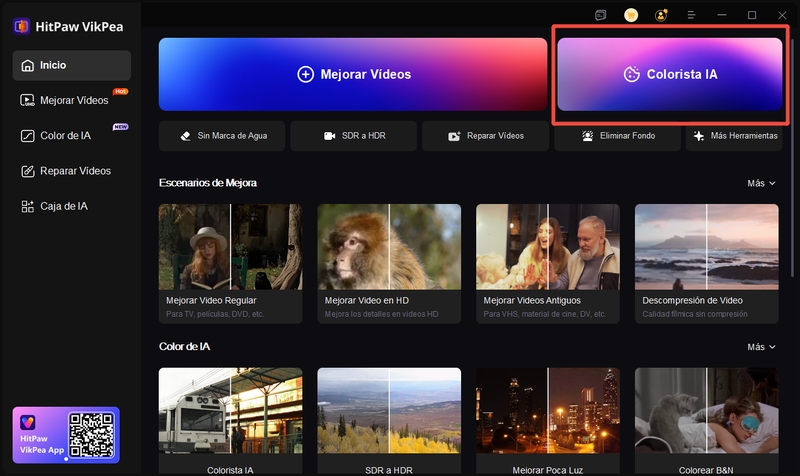Click the feedback message icon in title bar
Screen dimensions: 800x476
600,15
